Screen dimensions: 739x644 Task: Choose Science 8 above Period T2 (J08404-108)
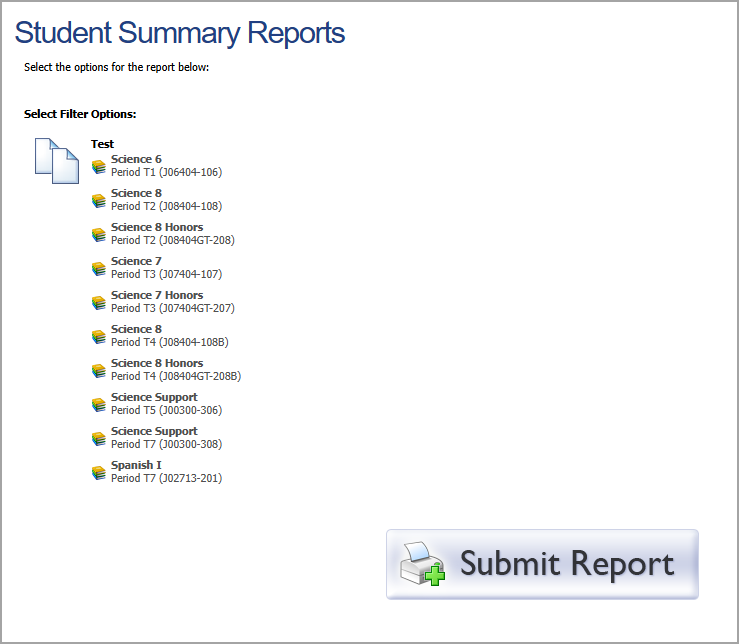pyautogui.click(x=136, y=193)
